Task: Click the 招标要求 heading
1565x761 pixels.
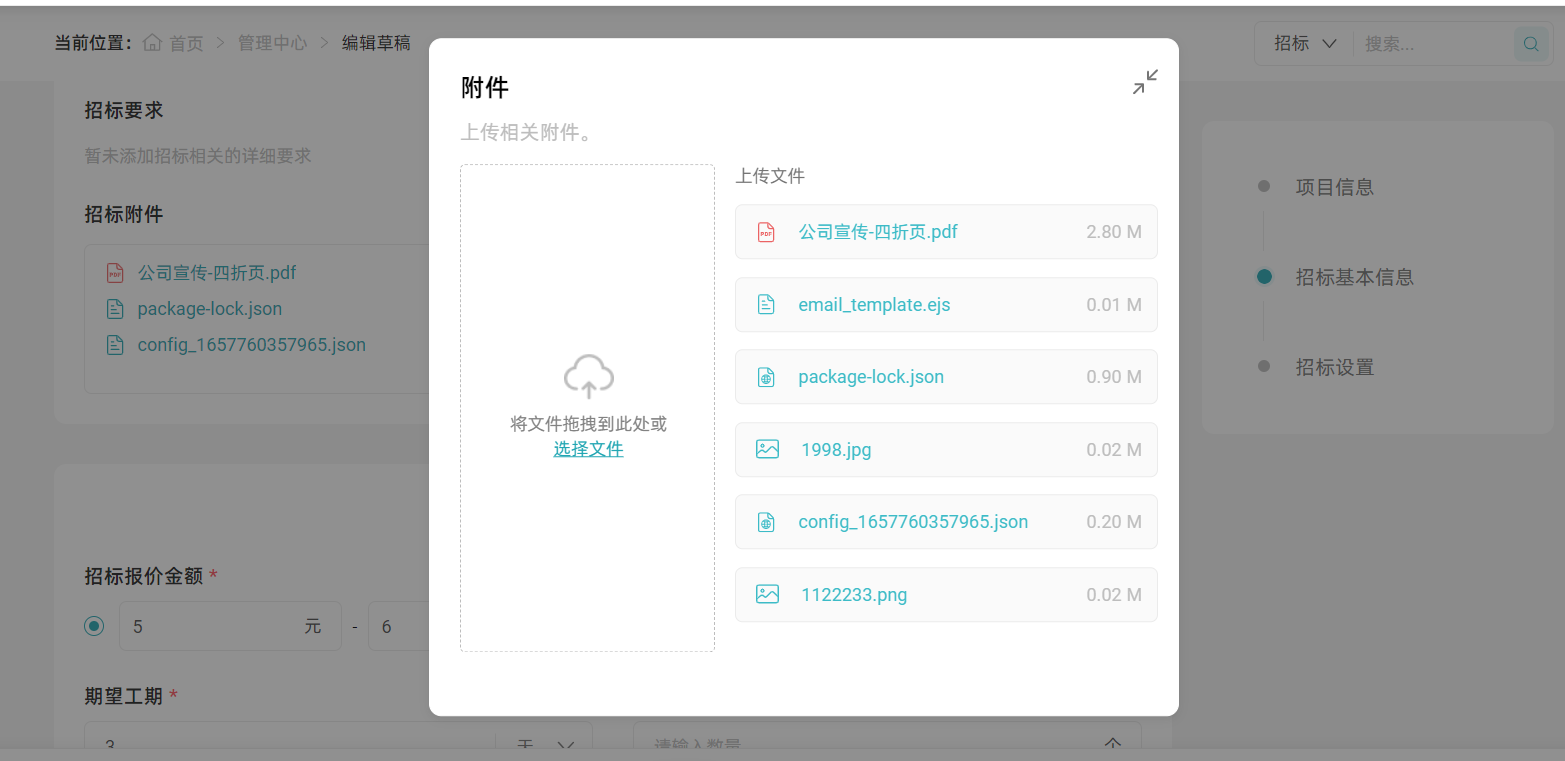Action: (124, 110)
